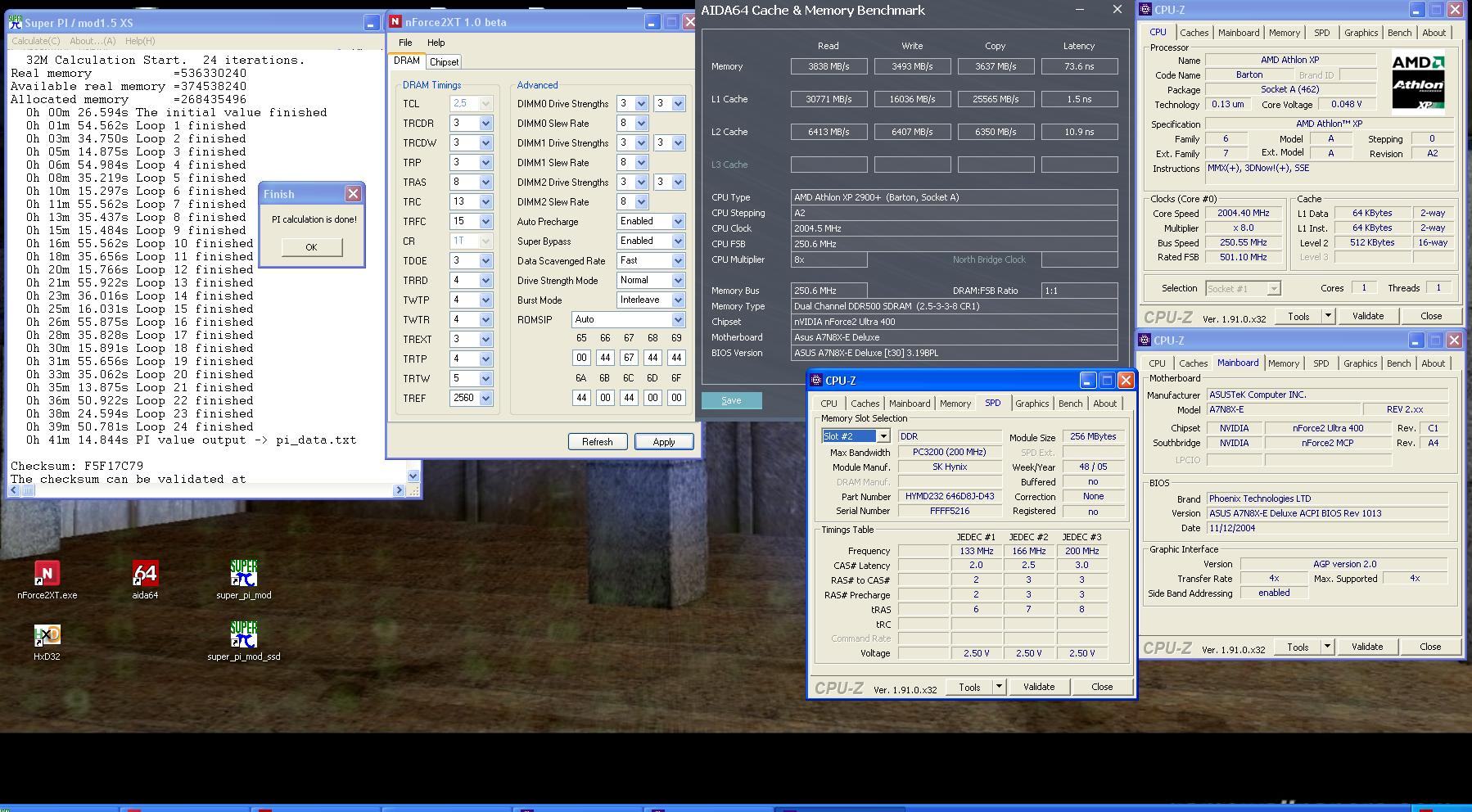Click the AMD Athlon XP logo image
1472x812 pixels.
(x=1418, y=80)
